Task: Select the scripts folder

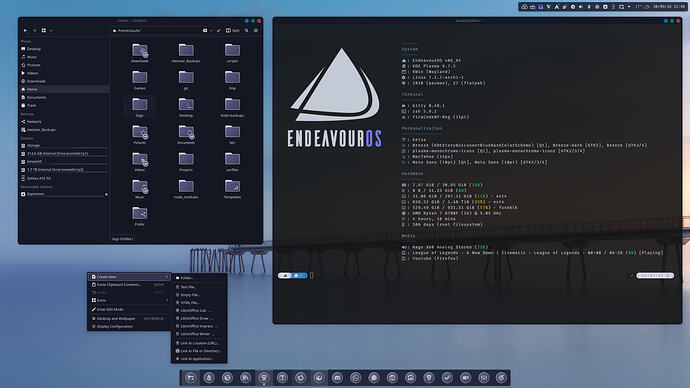Action: click(232, 53)
